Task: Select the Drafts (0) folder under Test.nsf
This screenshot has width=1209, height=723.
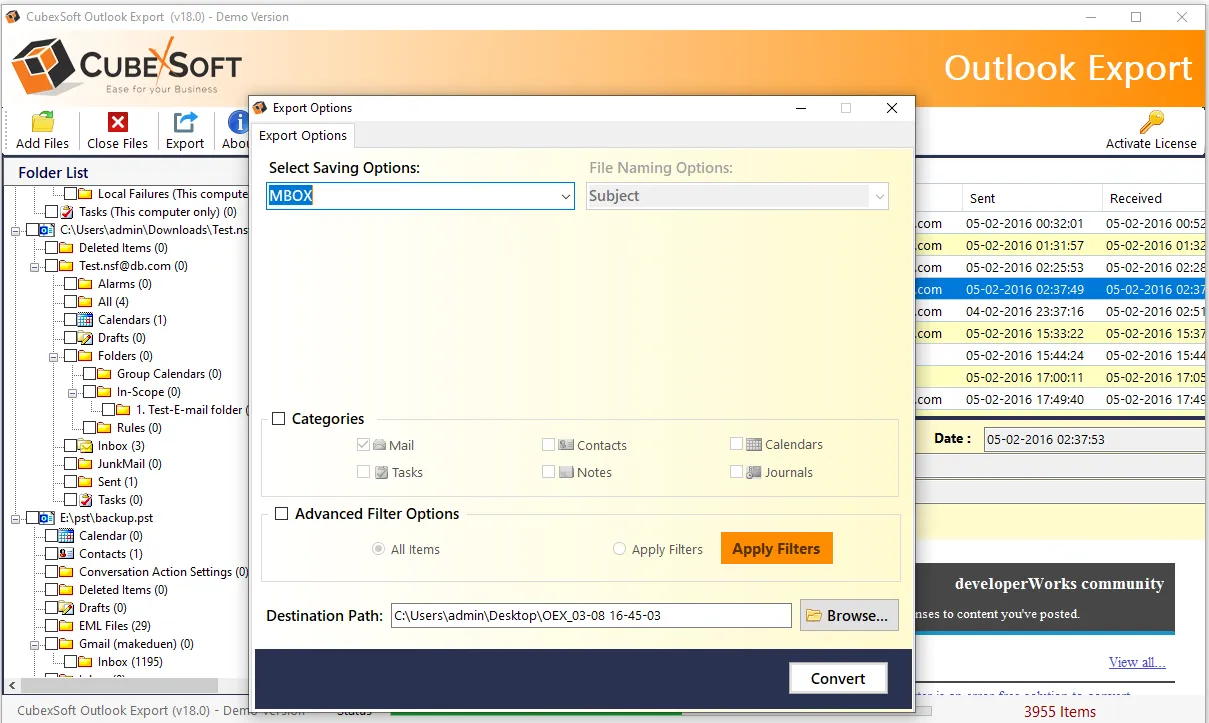Action: (x=85, y=338)
